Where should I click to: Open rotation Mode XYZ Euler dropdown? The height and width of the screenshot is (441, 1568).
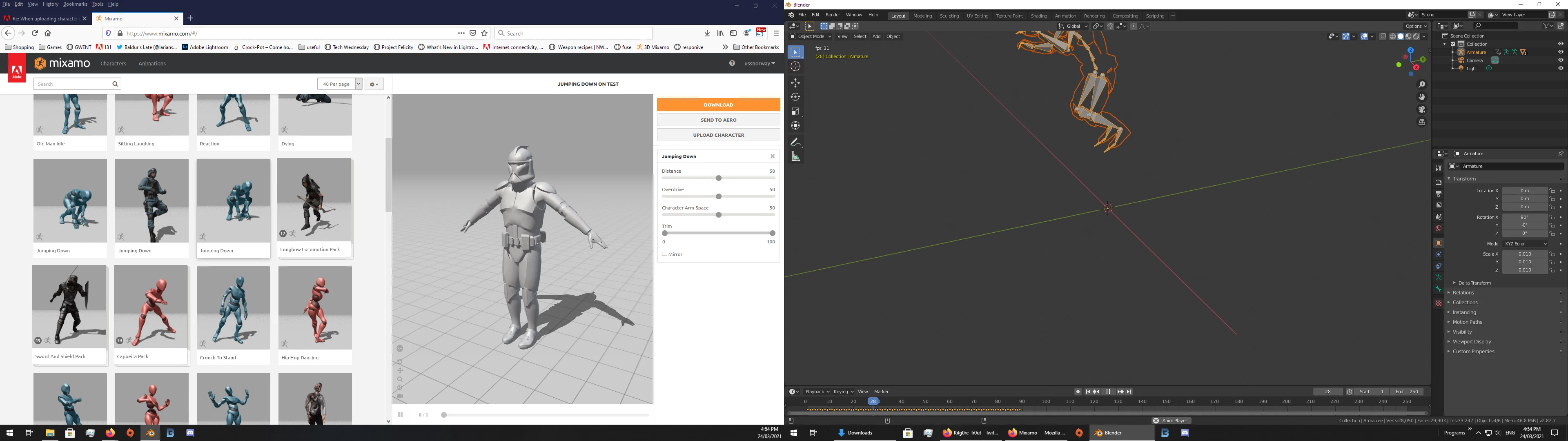1525,244
